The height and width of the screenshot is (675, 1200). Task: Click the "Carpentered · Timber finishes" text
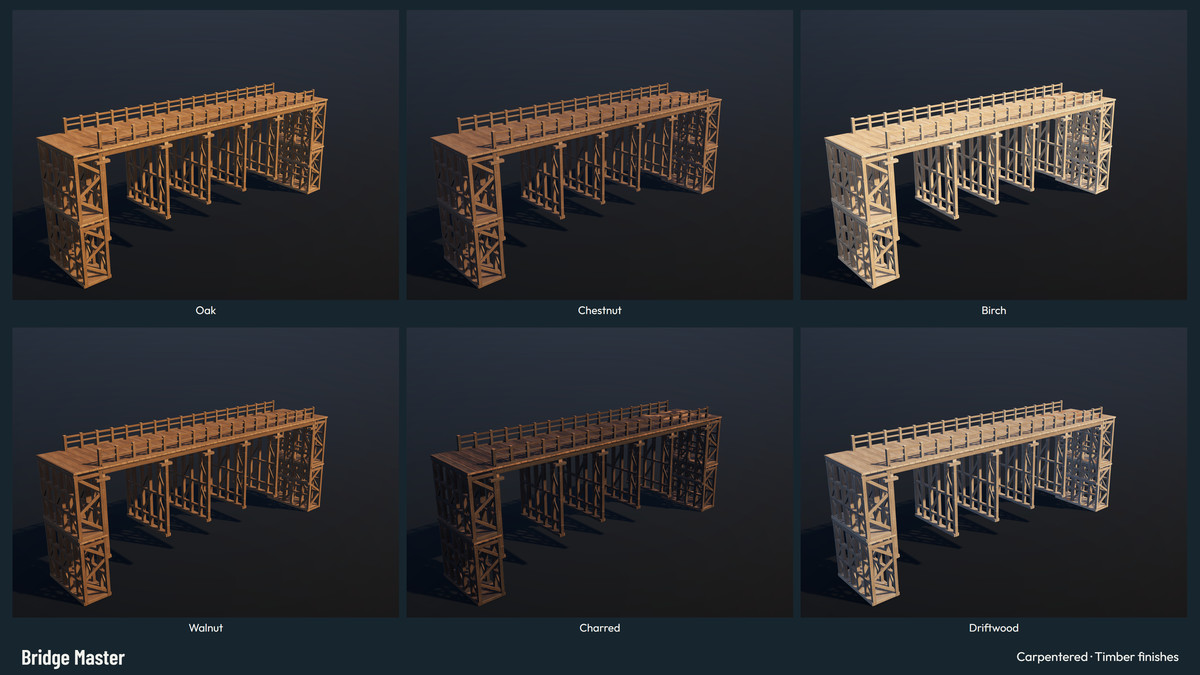point(1097,657)
